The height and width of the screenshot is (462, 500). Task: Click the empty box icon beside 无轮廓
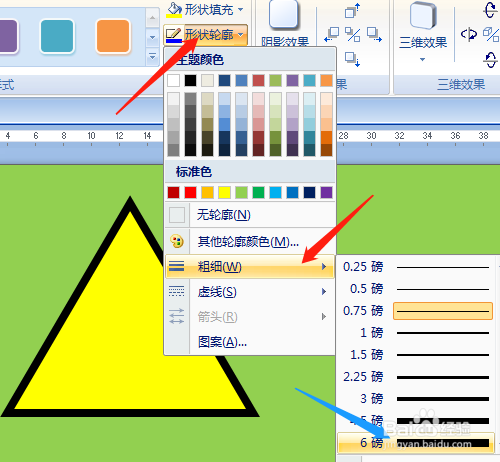tap(177, 215)
